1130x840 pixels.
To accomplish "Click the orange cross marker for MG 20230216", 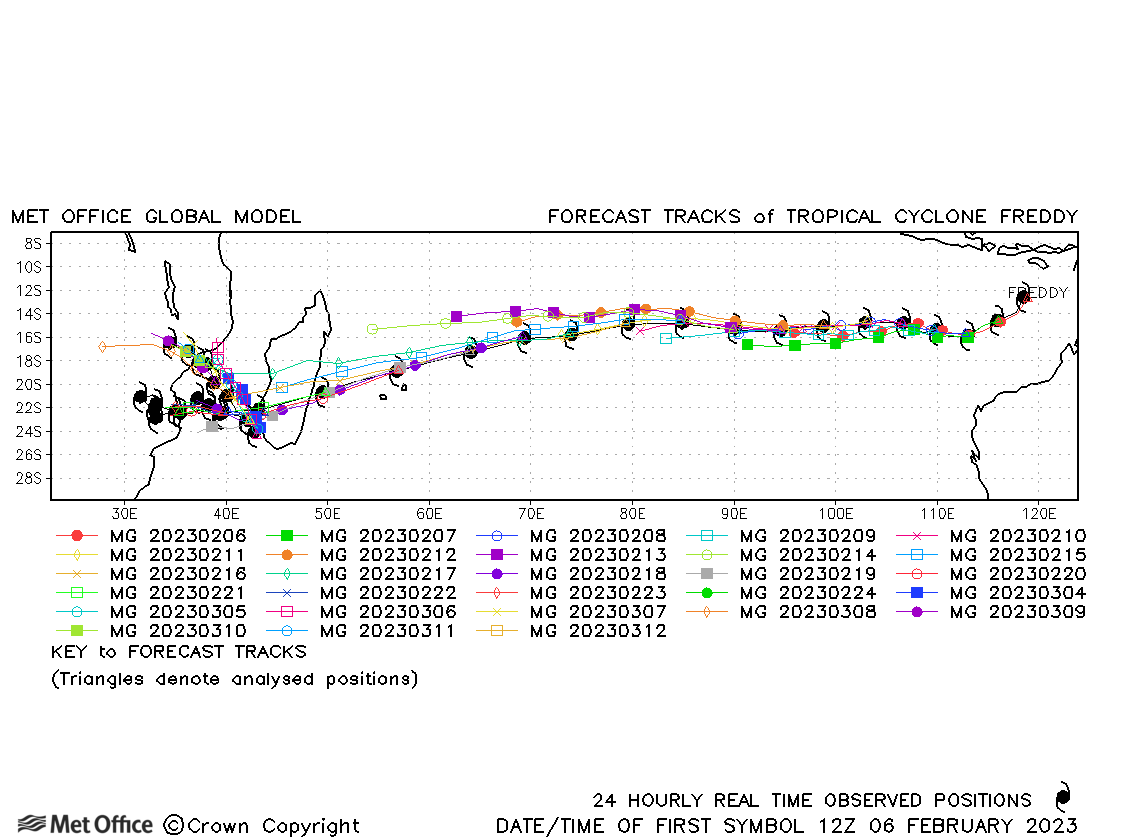I will [x=76, y=574].
